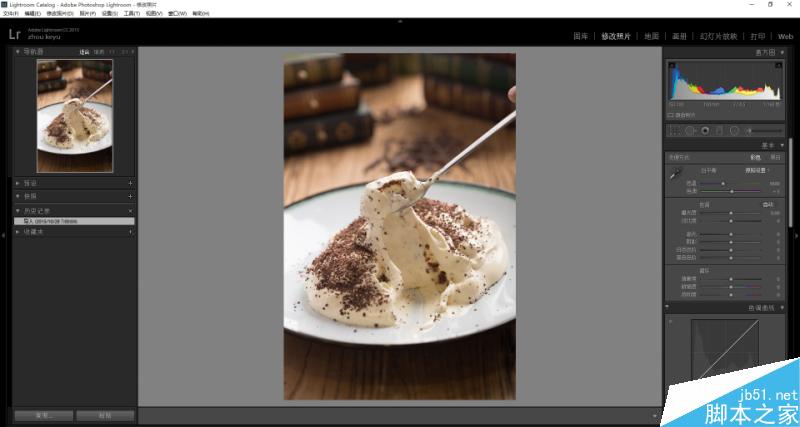The width and height of the screenshot is (800, 427).
Task: Switch to the Map (地图) module
Action: tap(652, 36)
